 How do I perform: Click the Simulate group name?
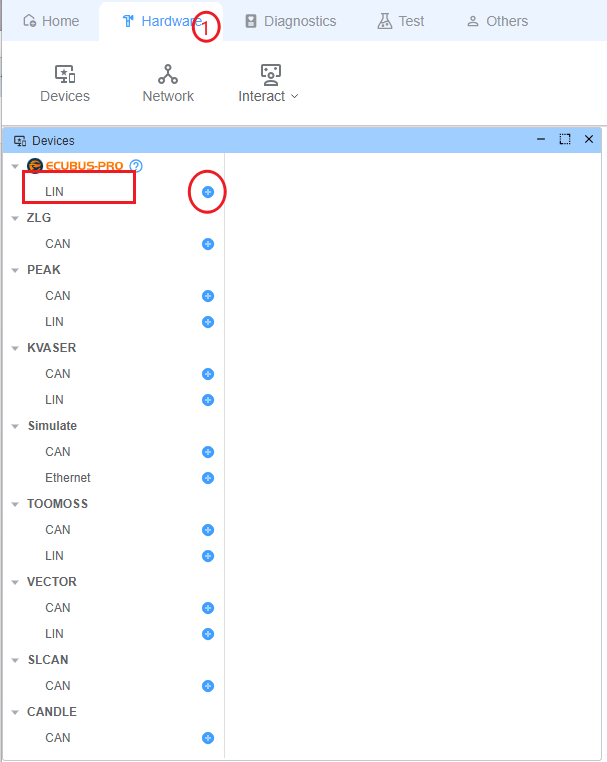coord(52,426)
